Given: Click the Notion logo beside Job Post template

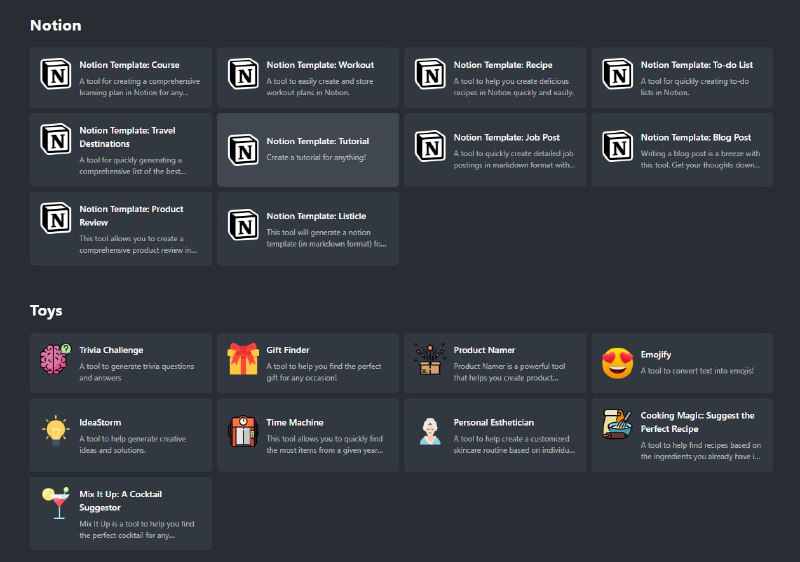Looking at the screenshot, I should click(x=430, y=146).
